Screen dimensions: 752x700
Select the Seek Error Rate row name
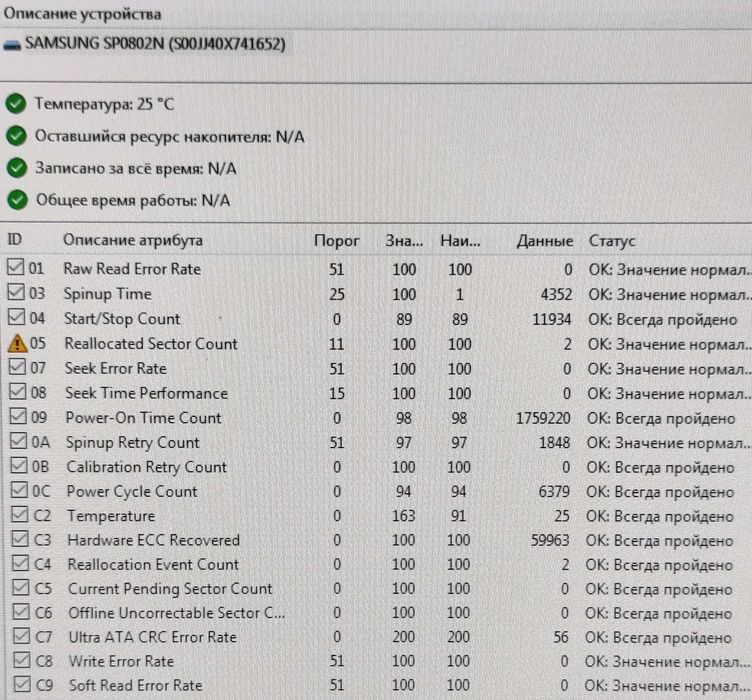tap(116, 369)
